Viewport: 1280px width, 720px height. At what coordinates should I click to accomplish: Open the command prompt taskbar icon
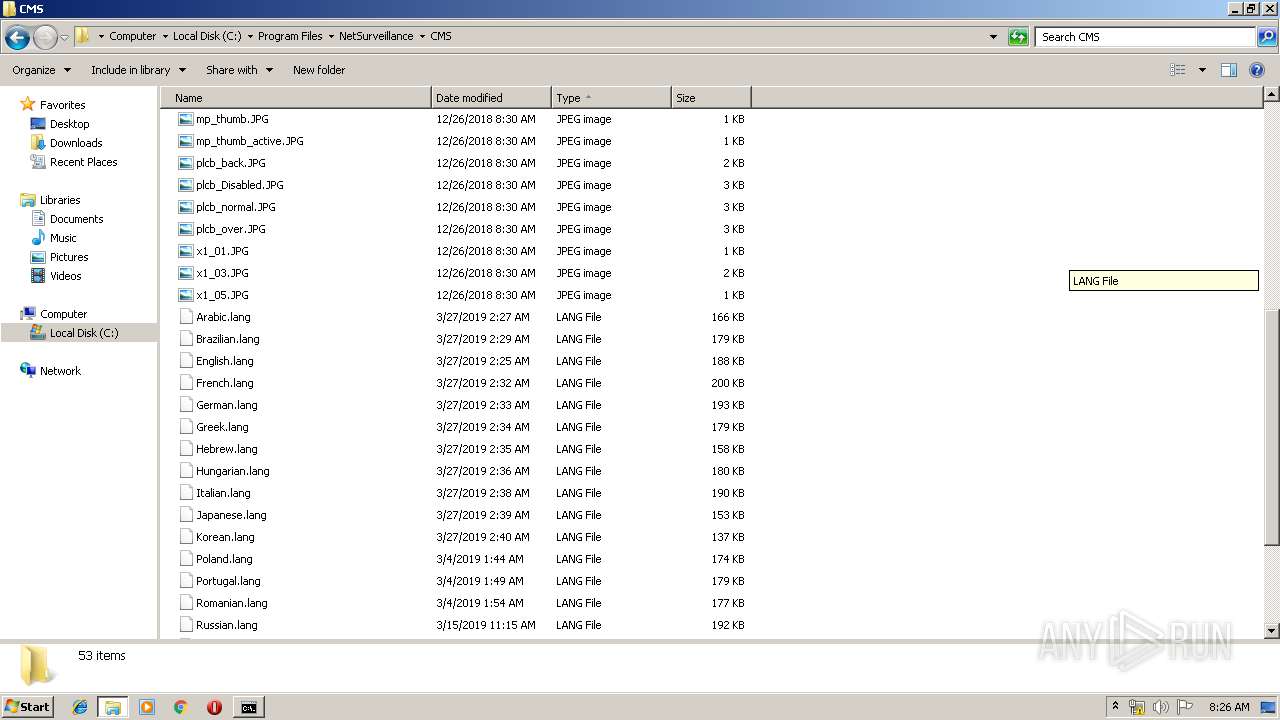click(x=248, y=707)
